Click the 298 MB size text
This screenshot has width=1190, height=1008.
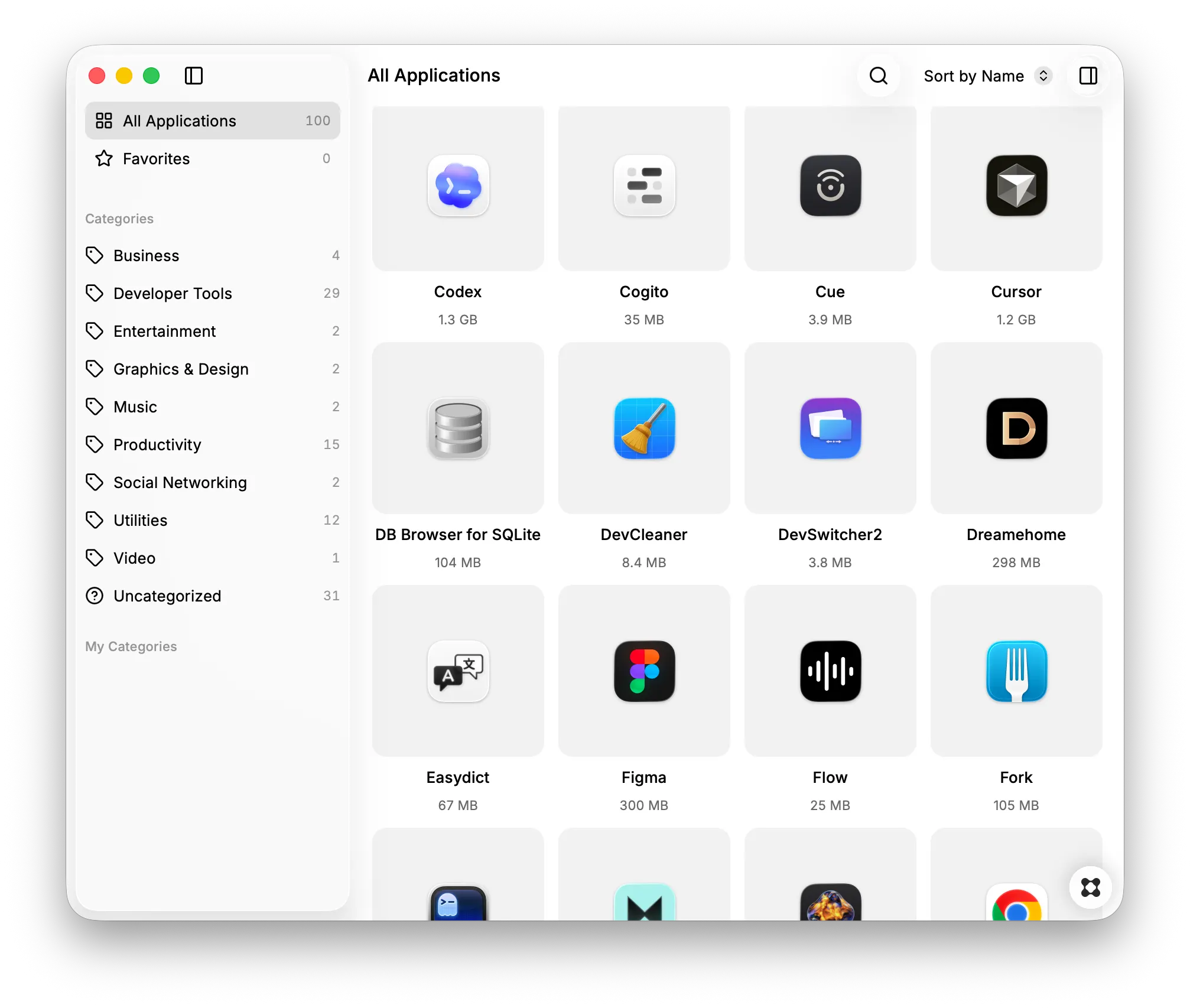point(1016,562)
